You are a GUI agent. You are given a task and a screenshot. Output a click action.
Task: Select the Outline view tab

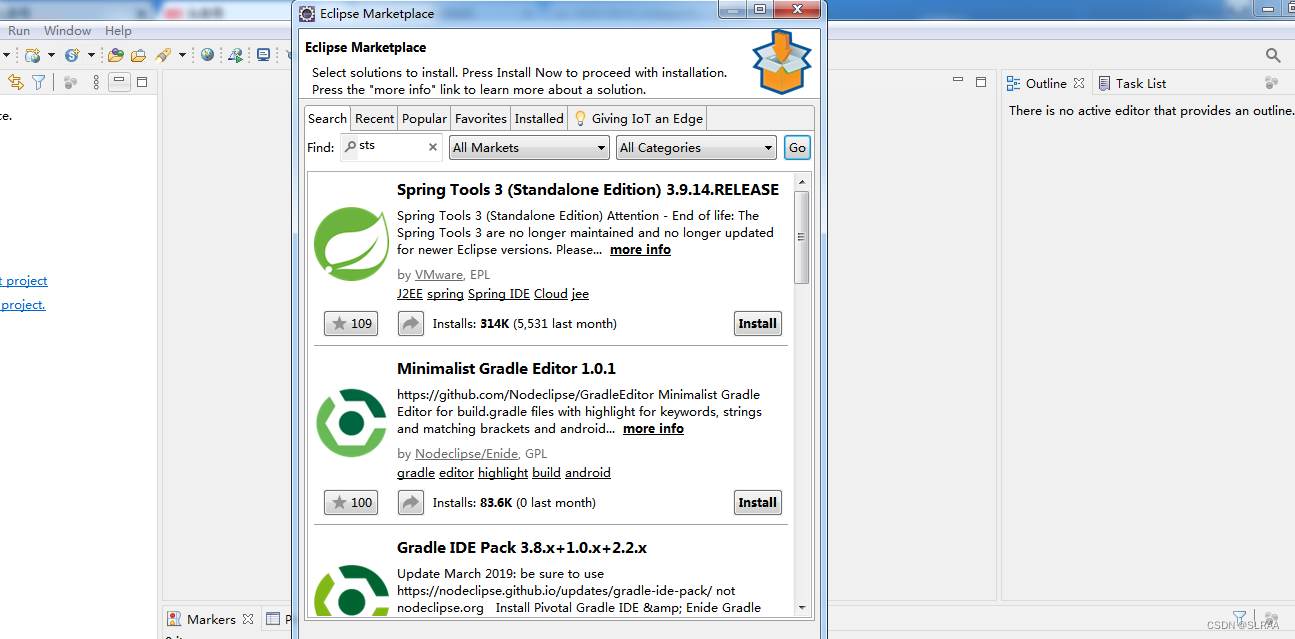click(x=1045, y=83)
